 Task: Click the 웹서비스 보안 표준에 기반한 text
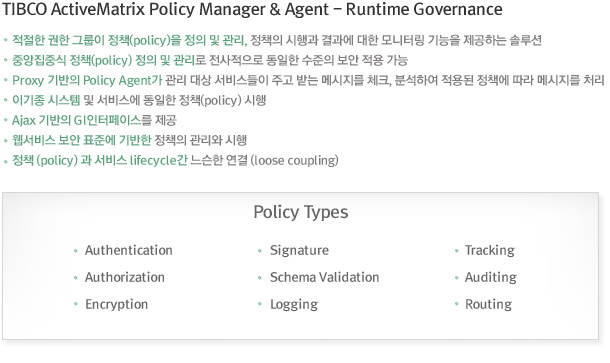point(81,140)
